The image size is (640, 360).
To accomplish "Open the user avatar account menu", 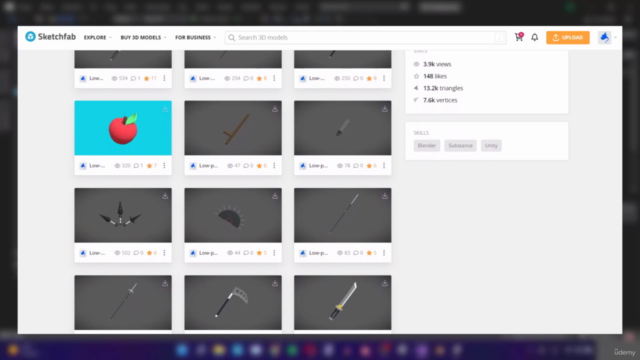I will [604, 38].
